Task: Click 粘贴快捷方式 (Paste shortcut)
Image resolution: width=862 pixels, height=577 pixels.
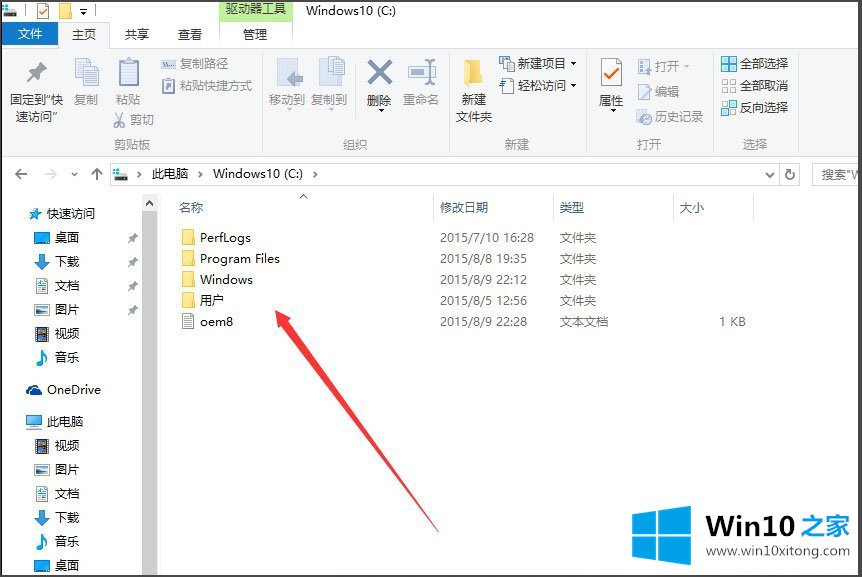Action: tap(207, 86)
